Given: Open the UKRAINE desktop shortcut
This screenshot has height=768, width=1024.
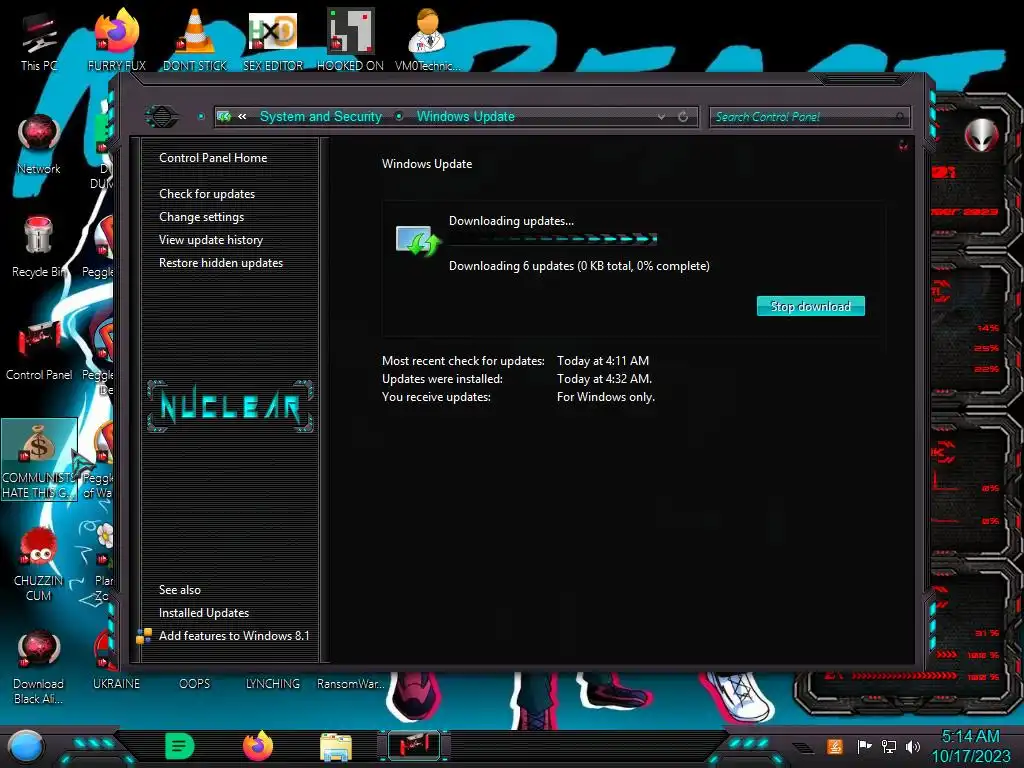Looking at the screenshot, I should coord(116,684).
